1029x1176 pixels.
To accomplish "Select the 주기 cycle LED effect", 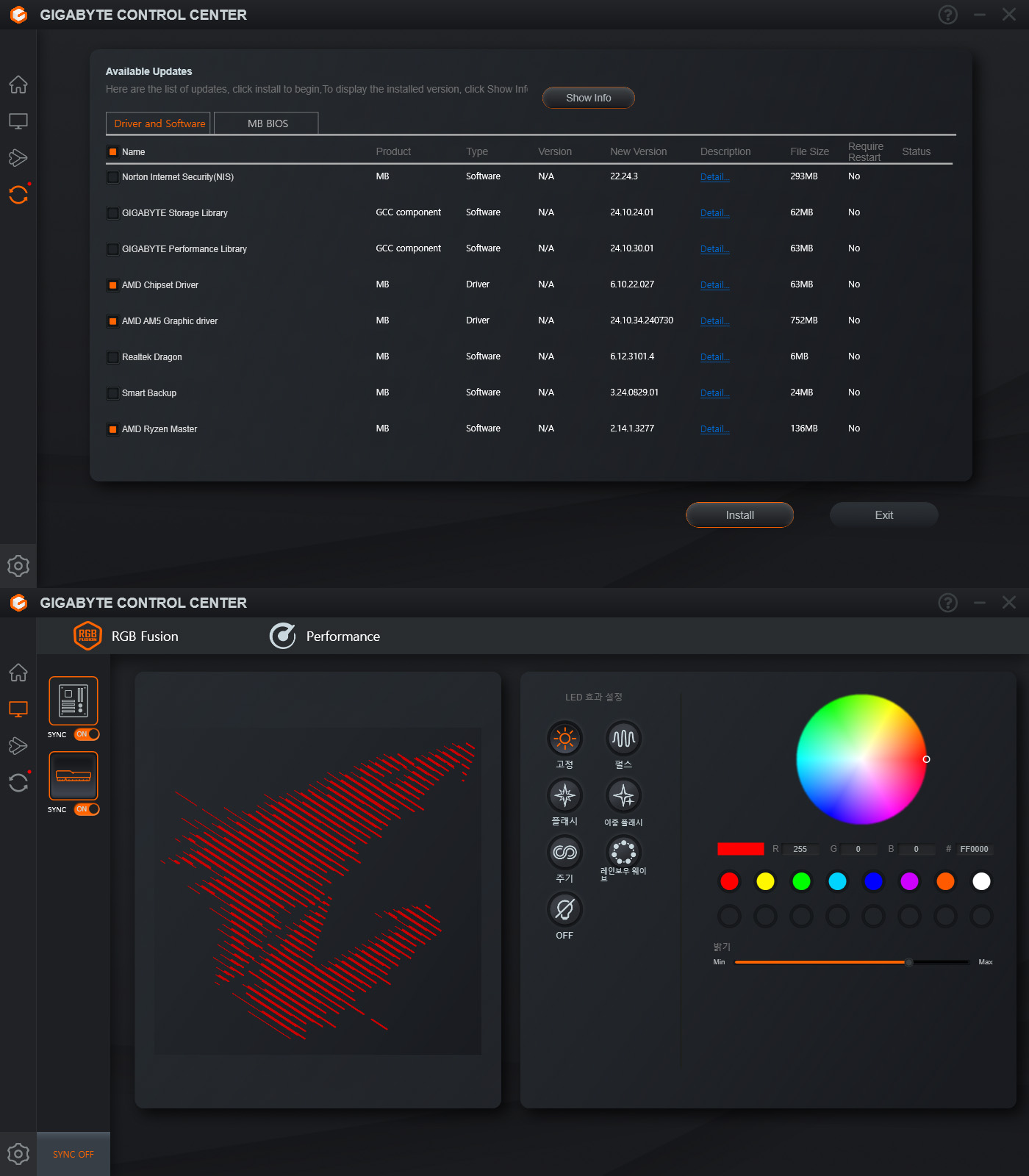I will pos(564,853).
